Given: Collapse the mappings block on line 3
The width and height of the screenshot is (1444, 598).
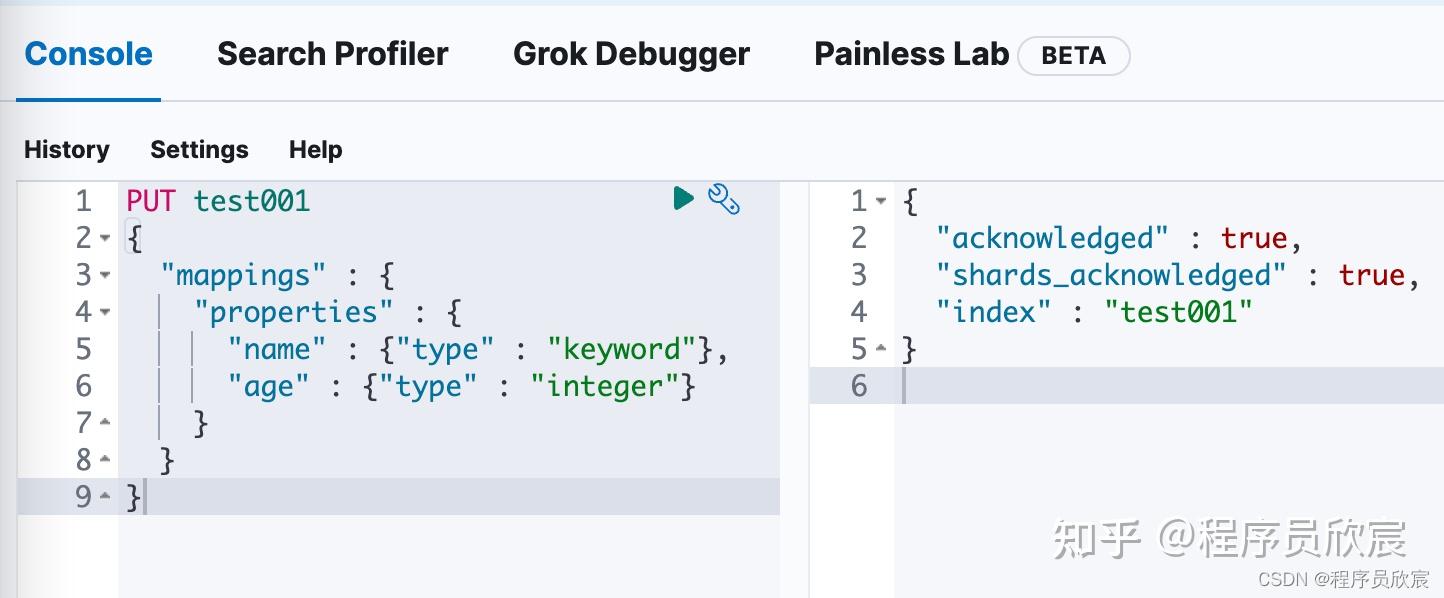Looking at the screenshot, I should pyautogui.click(x=105, y=275).
